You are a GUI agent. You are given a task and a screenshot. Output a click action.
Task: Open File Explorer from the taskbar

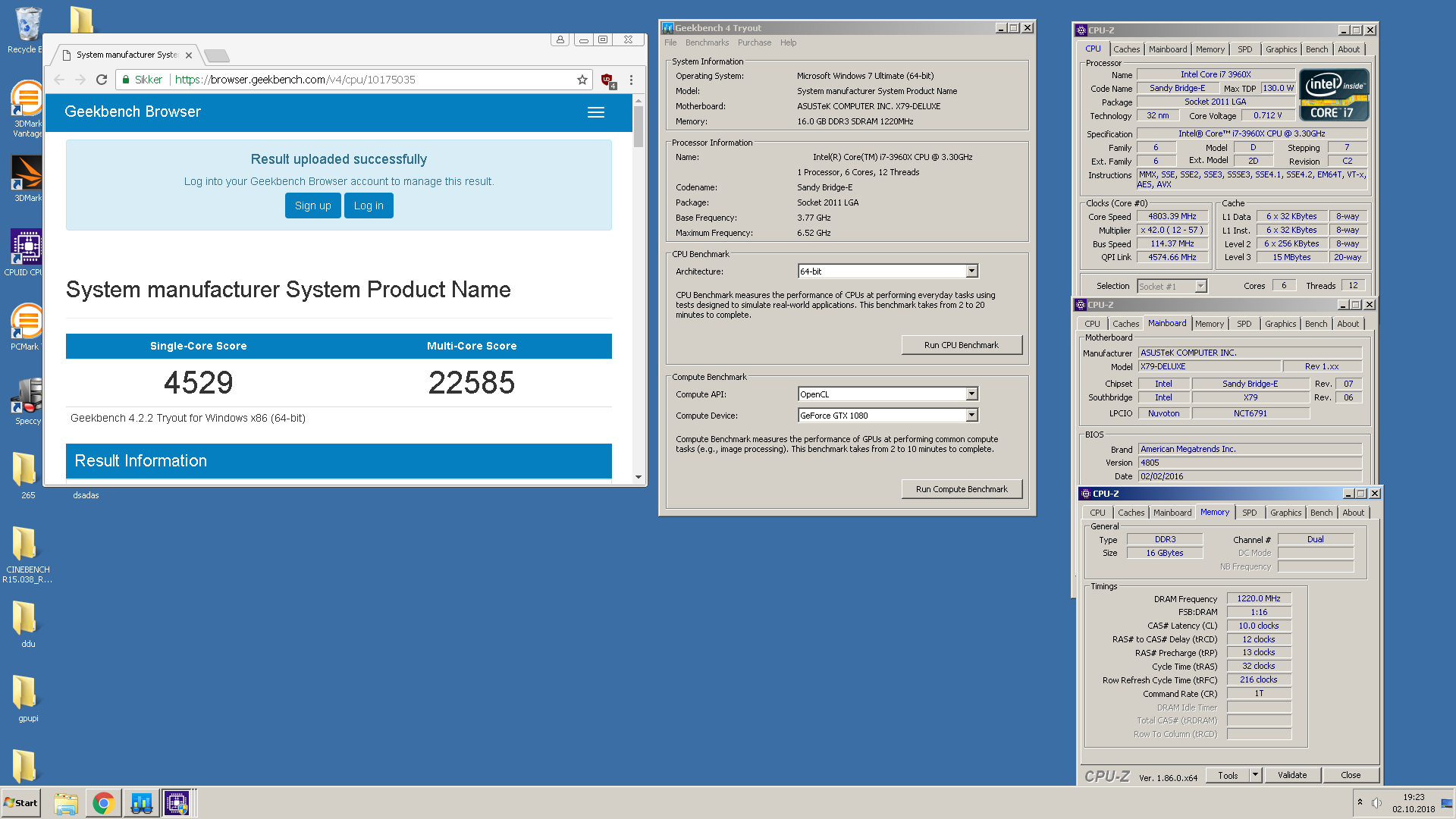(x=66, y=803)
